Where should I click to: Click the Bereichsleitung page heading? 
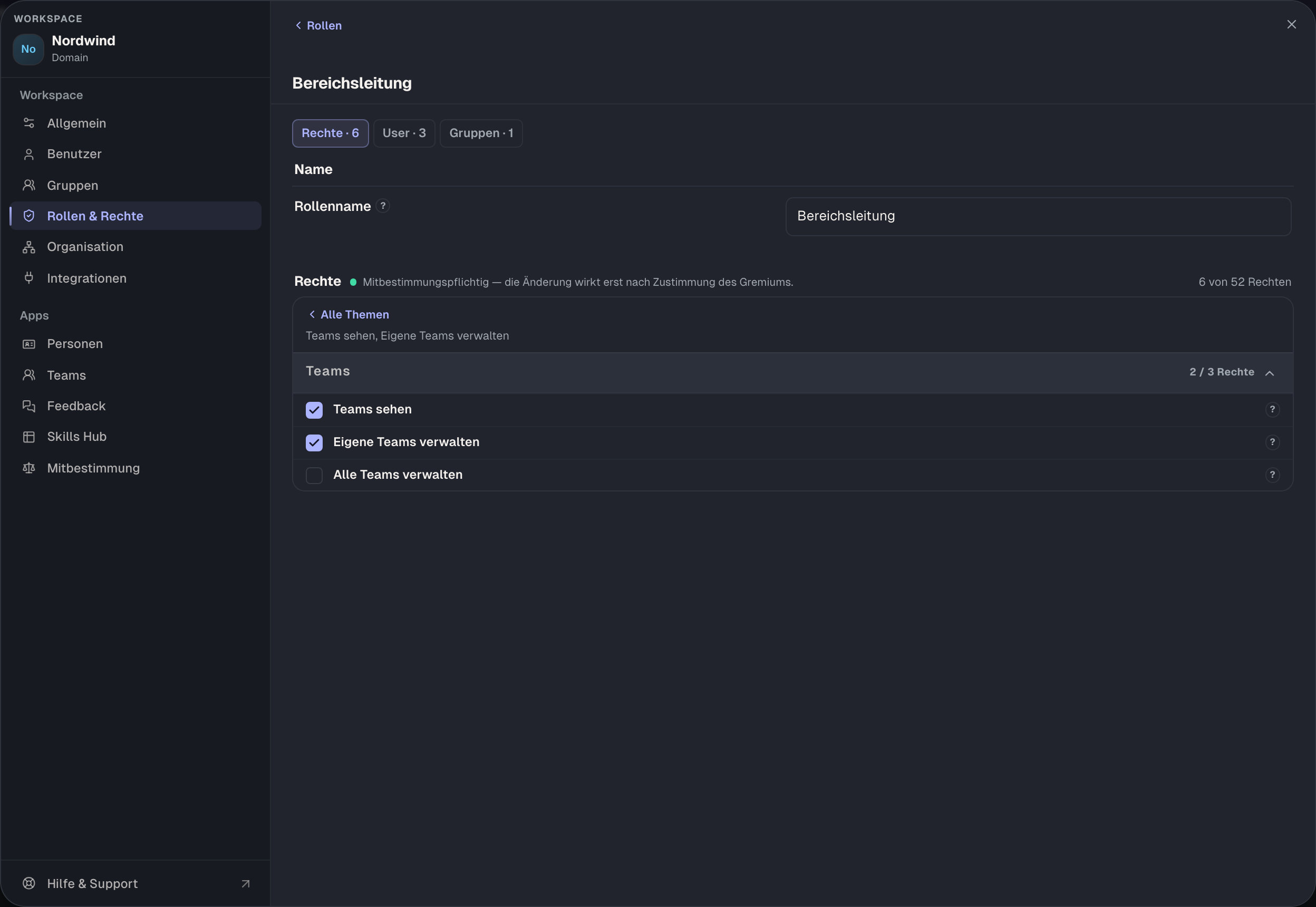(x=352, y=83)
